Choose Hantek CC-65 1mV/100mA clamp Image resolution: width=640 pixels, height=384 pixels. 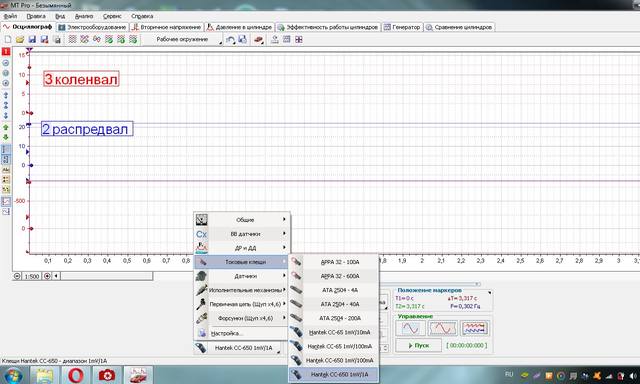click(334, 346)
